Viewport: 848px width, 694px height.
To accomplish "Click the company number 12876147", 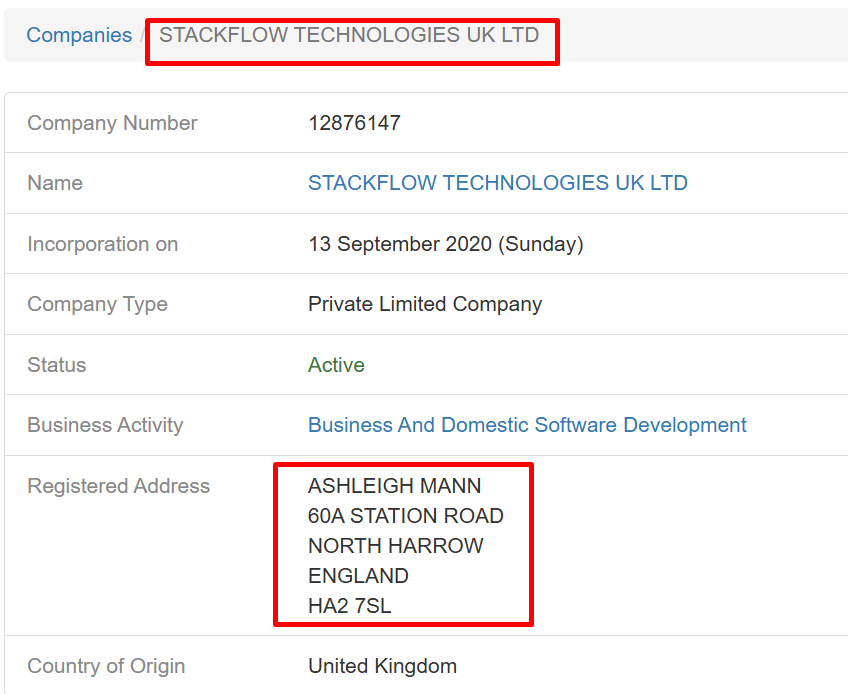I will (354, 123).
